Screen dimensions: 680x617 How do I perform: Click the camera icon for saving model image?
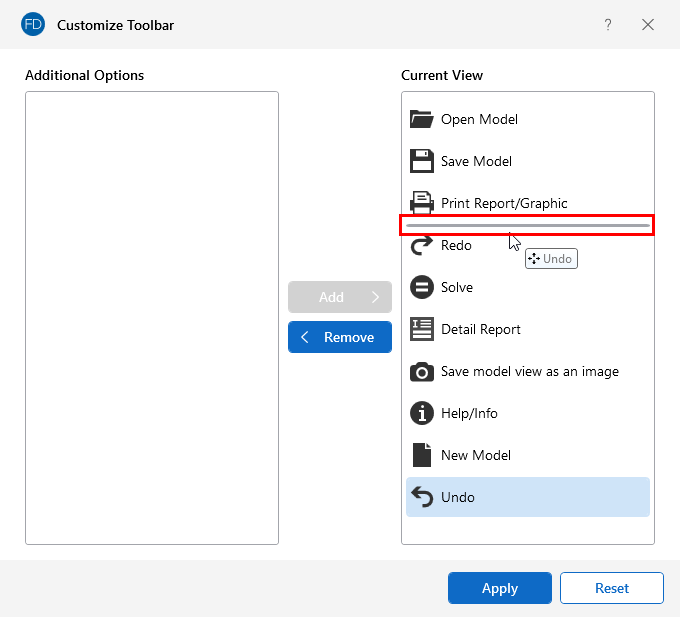[x=422, y=371]
